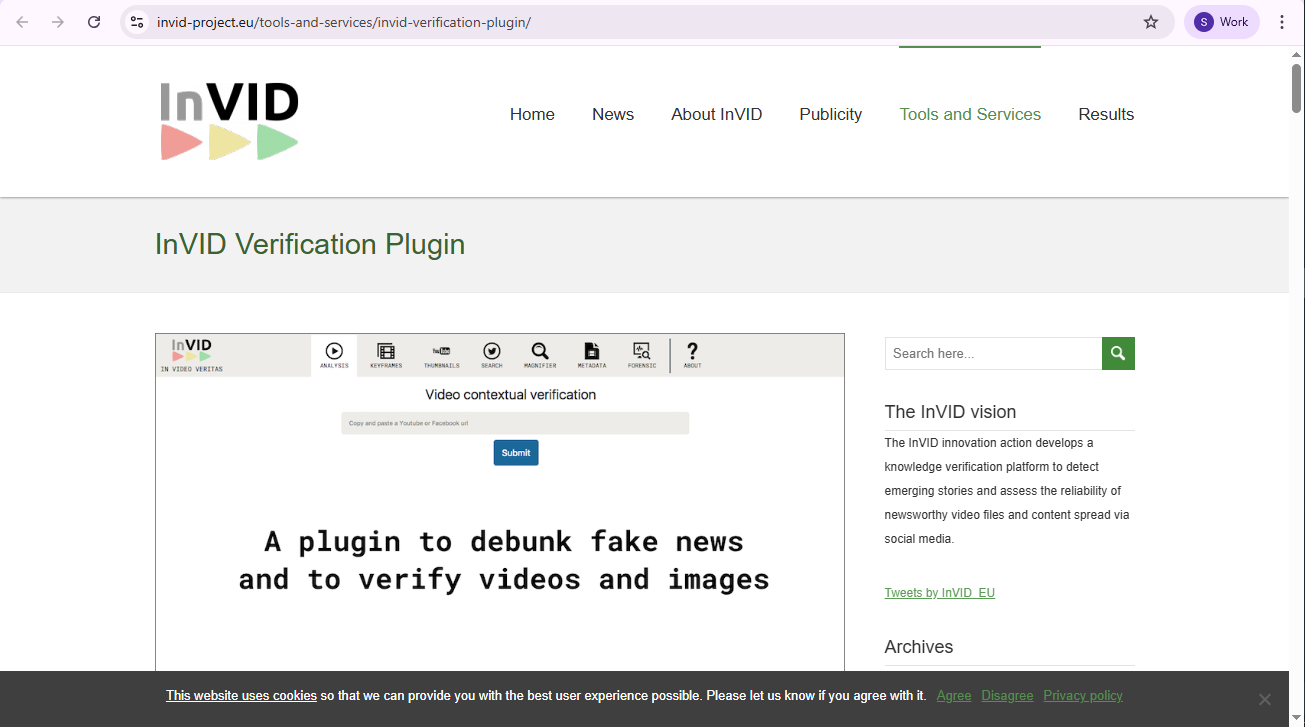The image size is (1305, 727).
Task: Click 'This website uses cookies' link
Action: coord(241,696)
